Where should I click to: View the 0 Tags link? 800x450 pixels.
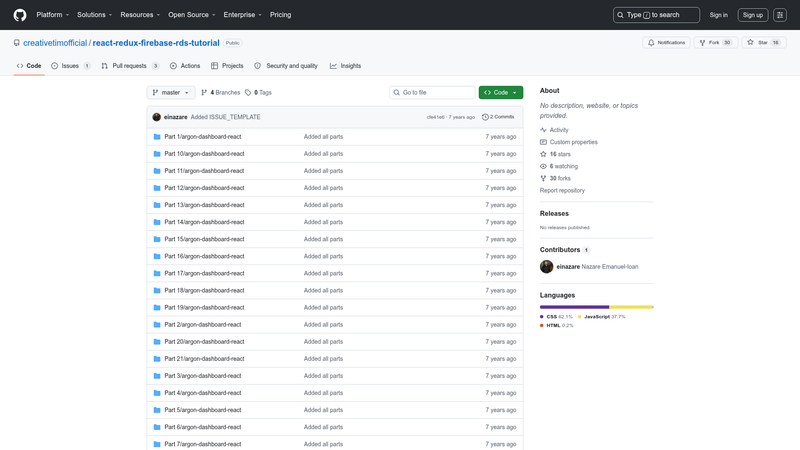(x=258, y=92)
